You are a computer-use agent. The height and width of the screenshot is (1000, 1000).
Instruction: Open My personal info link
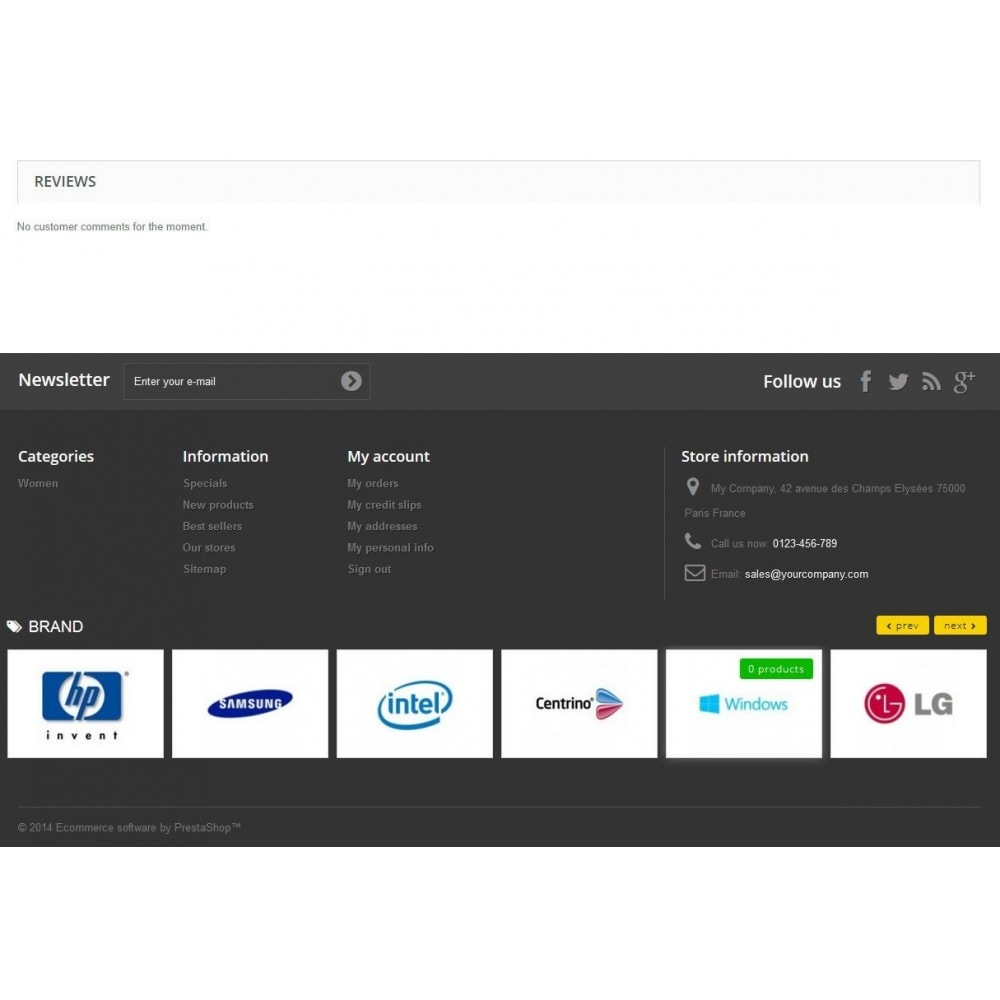[390, 547]
